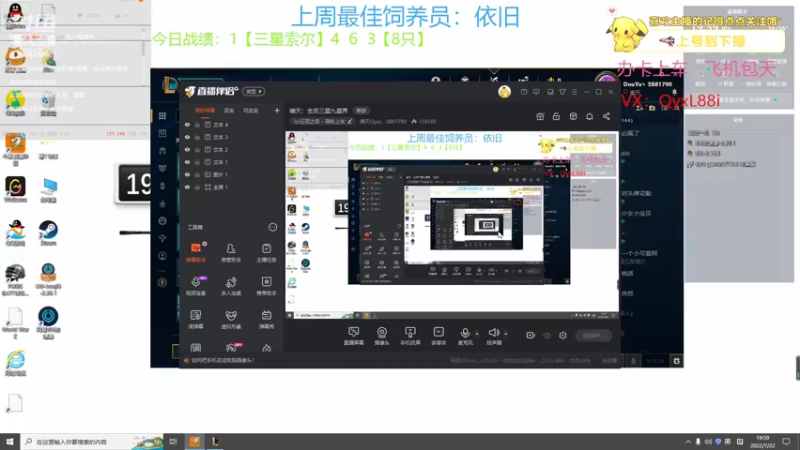Expand the speaker options arrow
Image resolution: width=800 pixels, height=450 pixels.
pos(506,334)
